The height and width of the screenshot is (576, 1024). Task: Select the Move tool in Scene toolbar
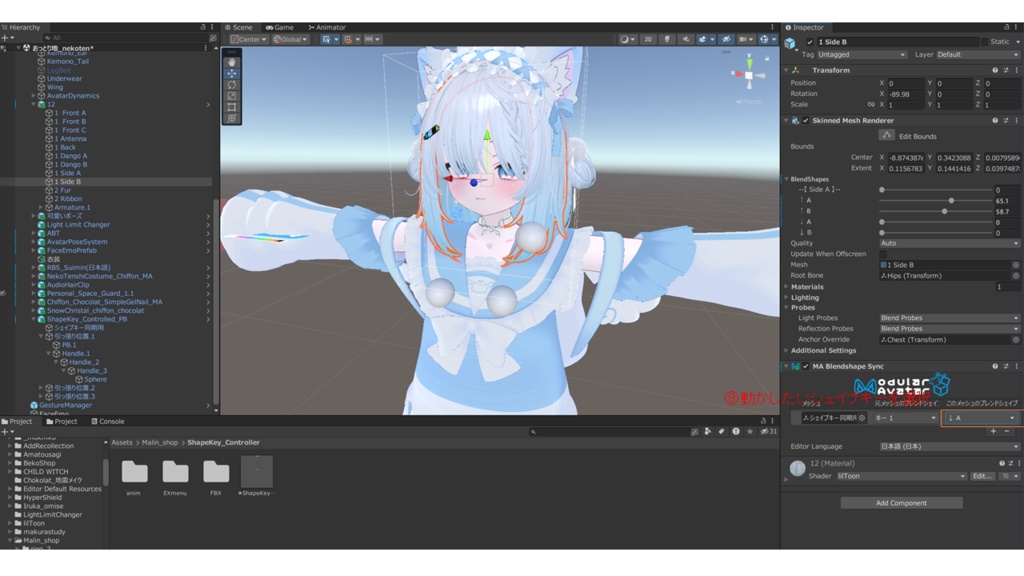[232, 74]
